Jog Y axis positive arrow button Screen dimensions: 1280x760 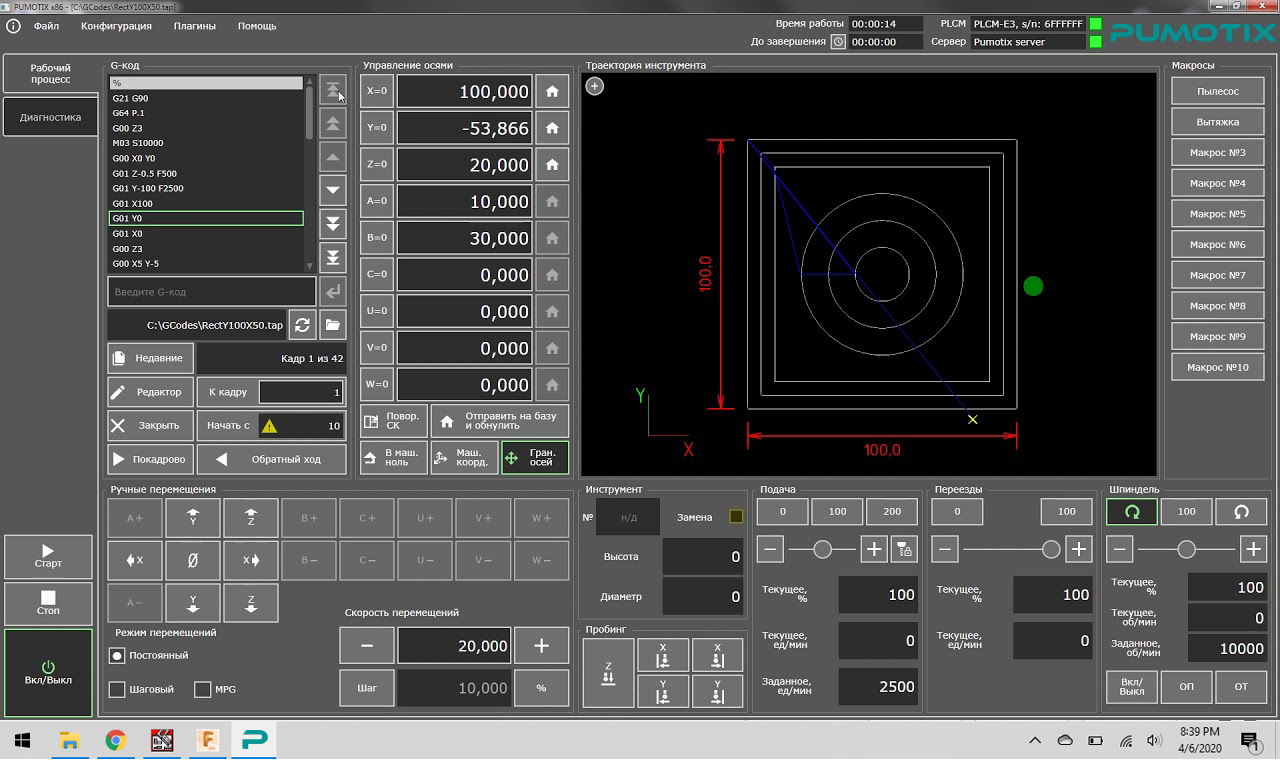tap(193, 518)
